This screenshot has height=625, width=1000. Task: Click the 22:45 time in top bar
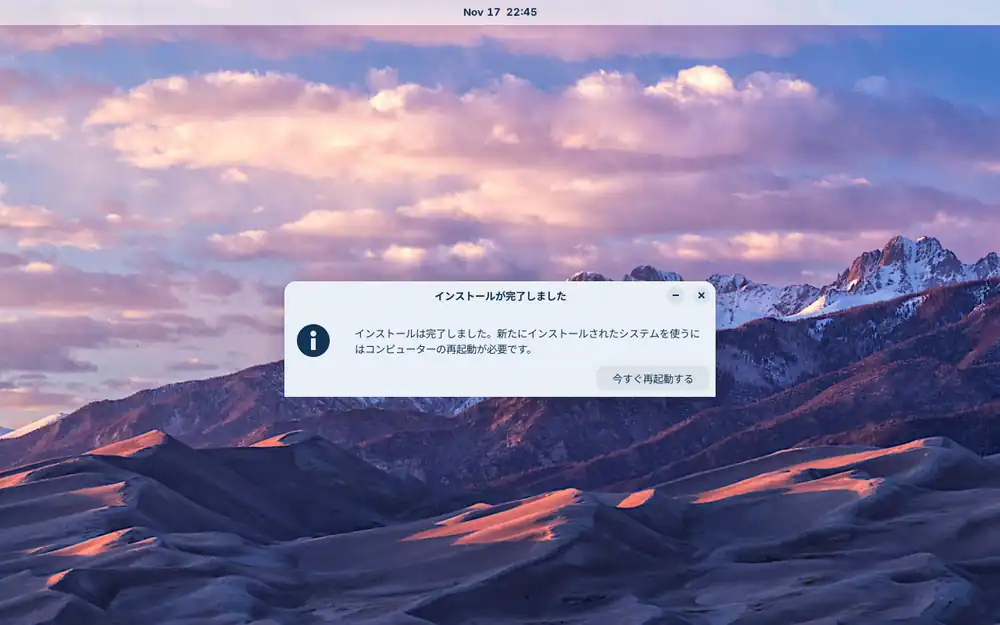(x=521, y=12)
